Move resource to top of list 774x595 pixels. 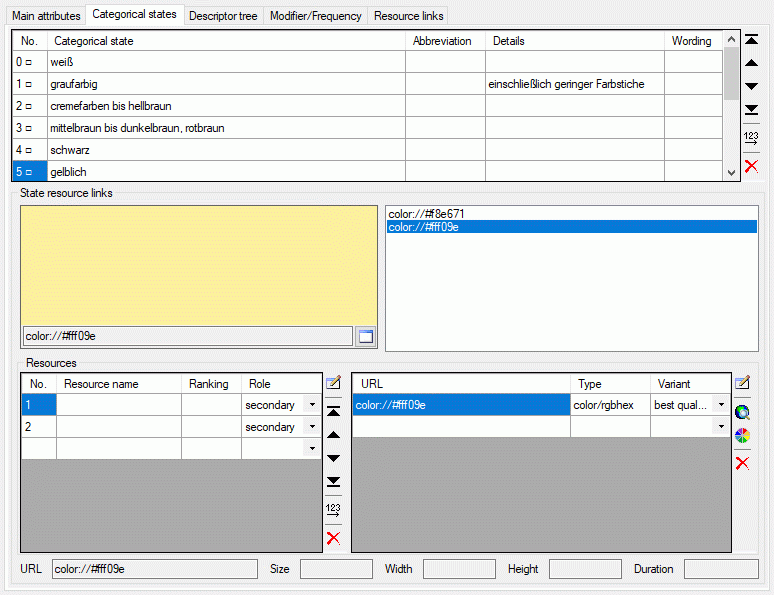[x=334, y=411]
